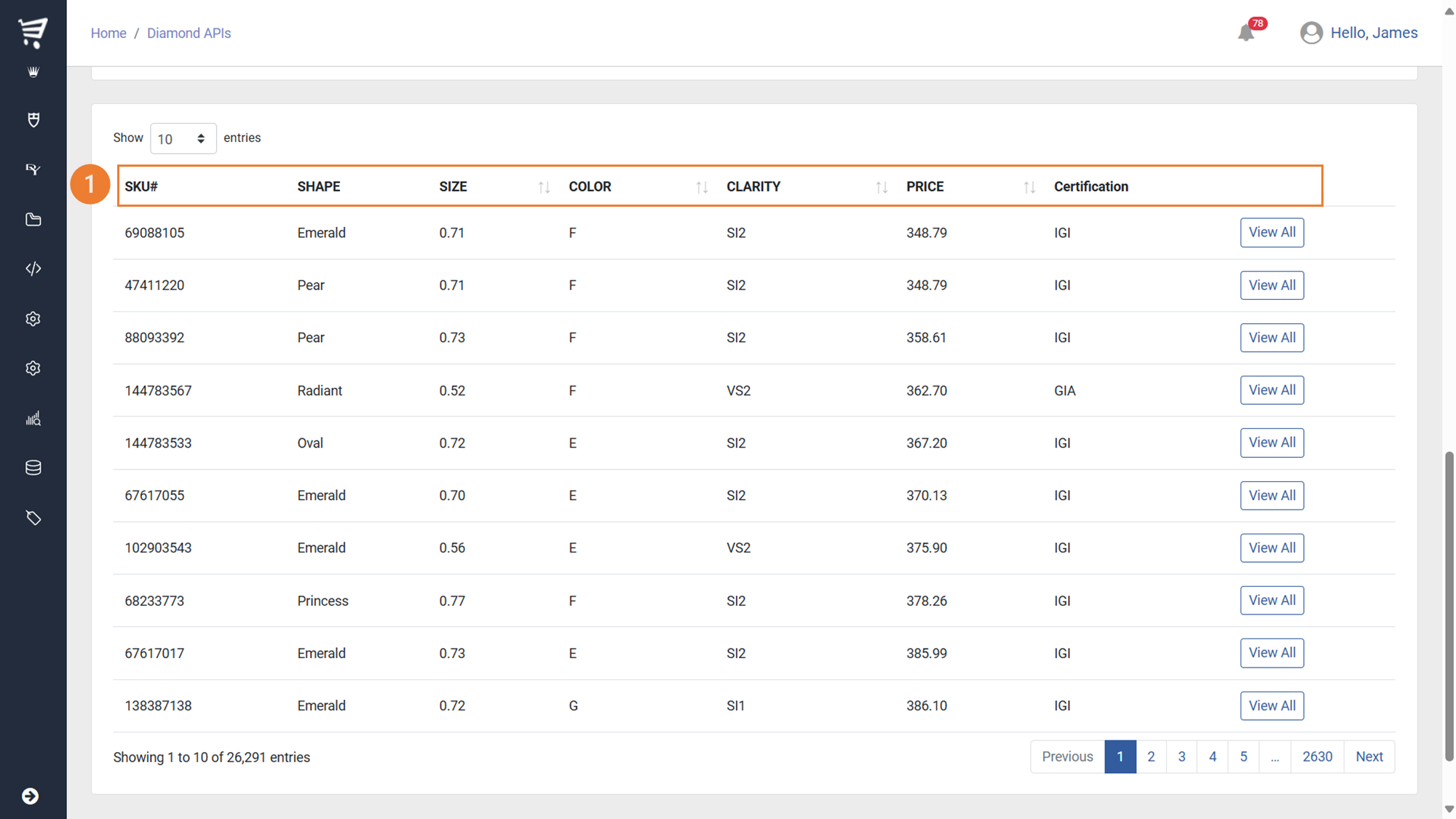The height and width of the screenshot is (819, 1456).
Task: Sort by CLARITY column arrows
Action: [881, 187]
